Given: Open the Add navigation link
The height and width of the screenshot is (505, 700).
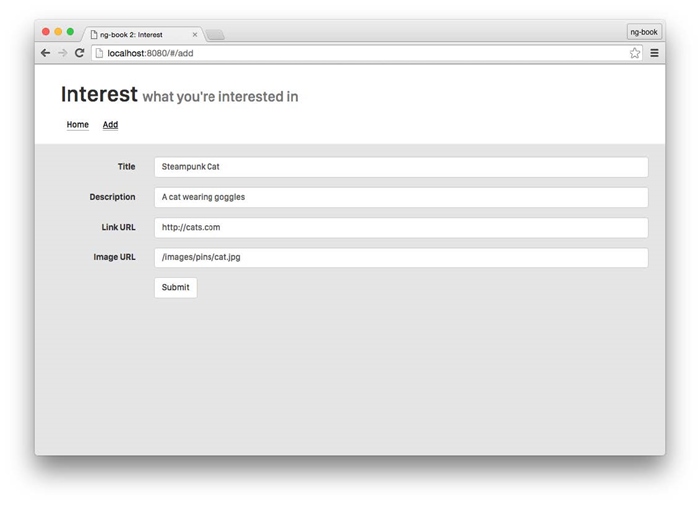Looking at the screenshot, I should pyautogui.click(x=110, y=125).
